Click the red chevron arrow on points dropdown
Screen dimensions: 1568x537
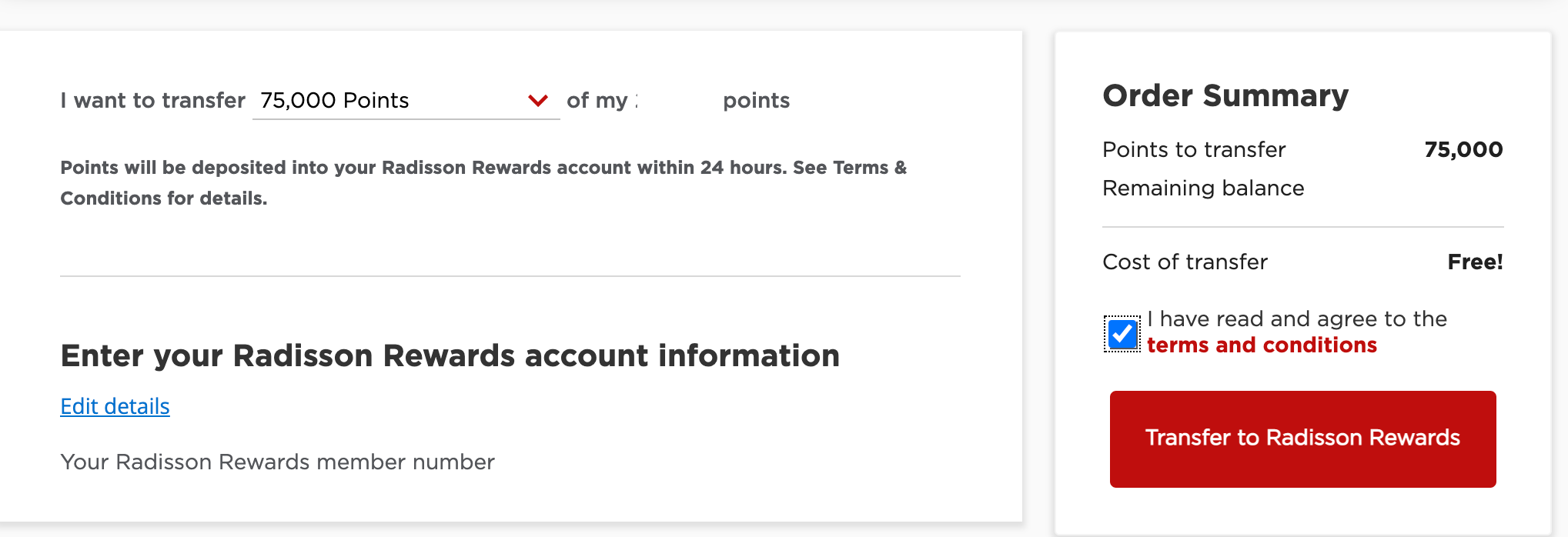point(537,100)
